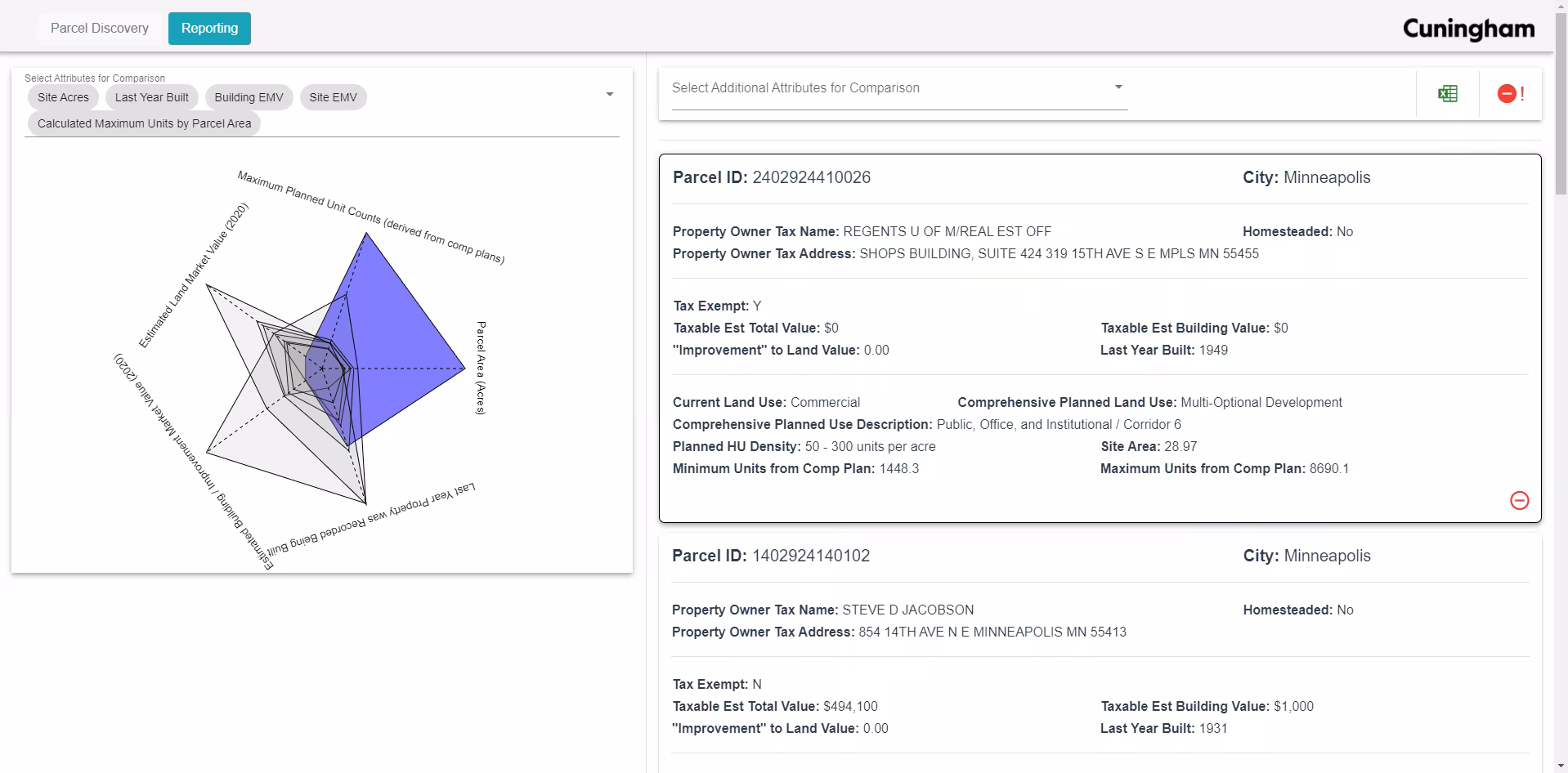This screenshot has height=773, width=1568.
Task: Click the Building EMV chip
Action: tap(249, 97)
